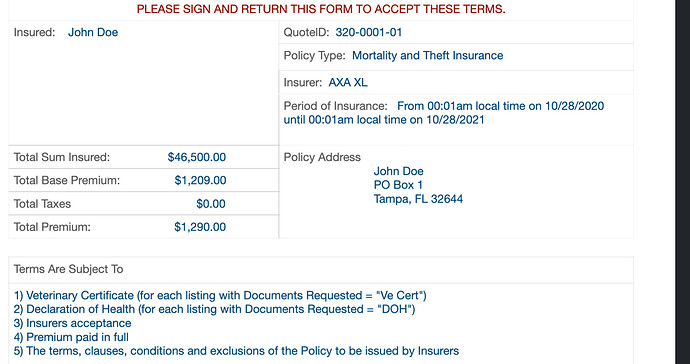Select the PO Box 1 address line
The image size is (690, 364).
pos(398,185)
